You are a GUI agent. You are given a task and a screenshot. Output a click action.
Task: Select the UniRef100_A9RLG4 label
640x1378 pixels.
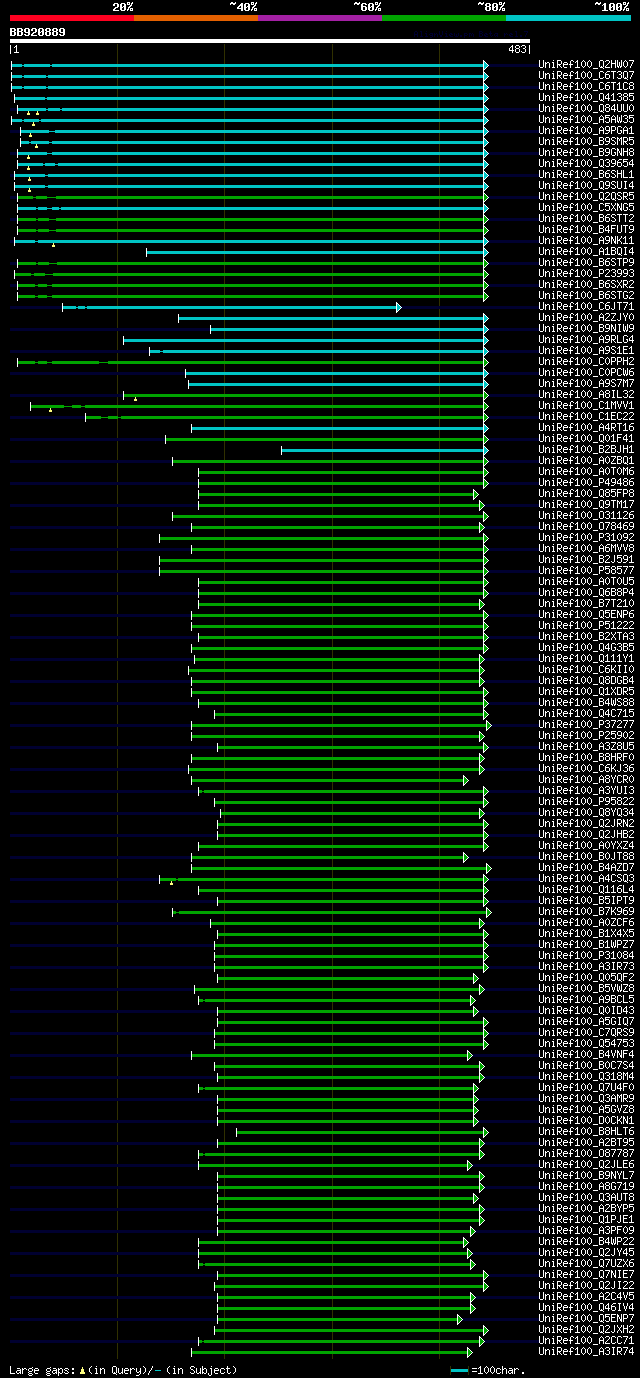(586, 339)
